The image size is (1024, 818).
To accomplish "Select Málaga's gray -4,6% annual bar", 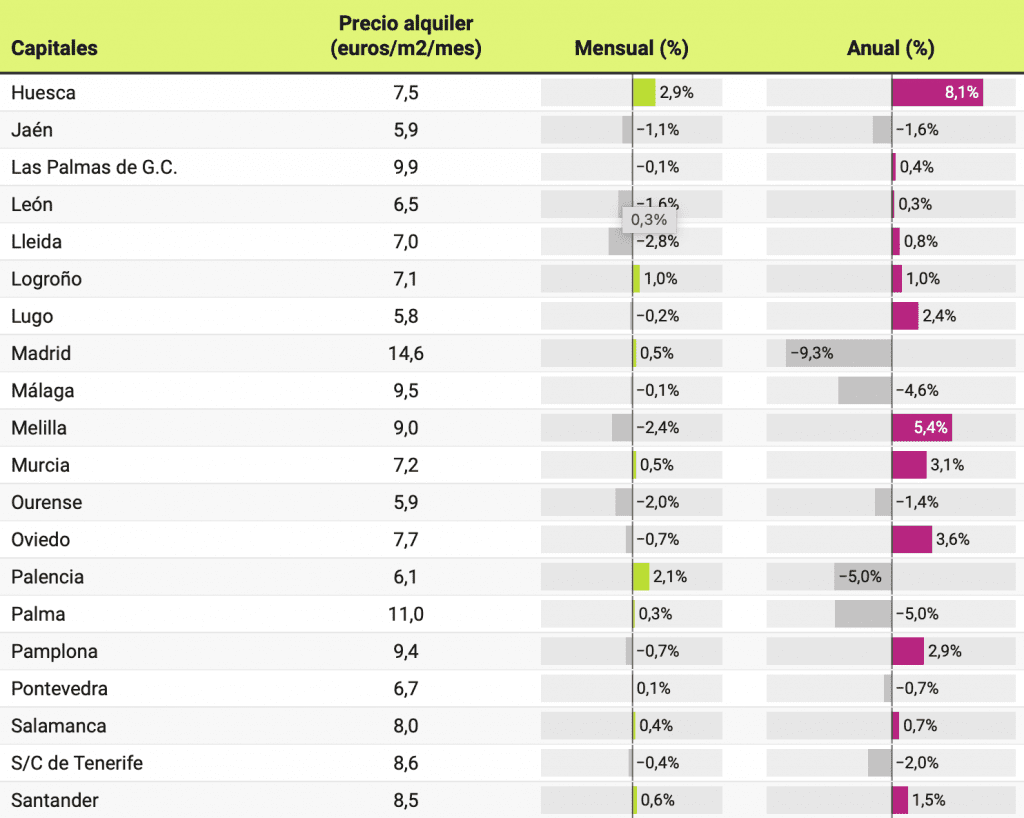I will (864, 390).
